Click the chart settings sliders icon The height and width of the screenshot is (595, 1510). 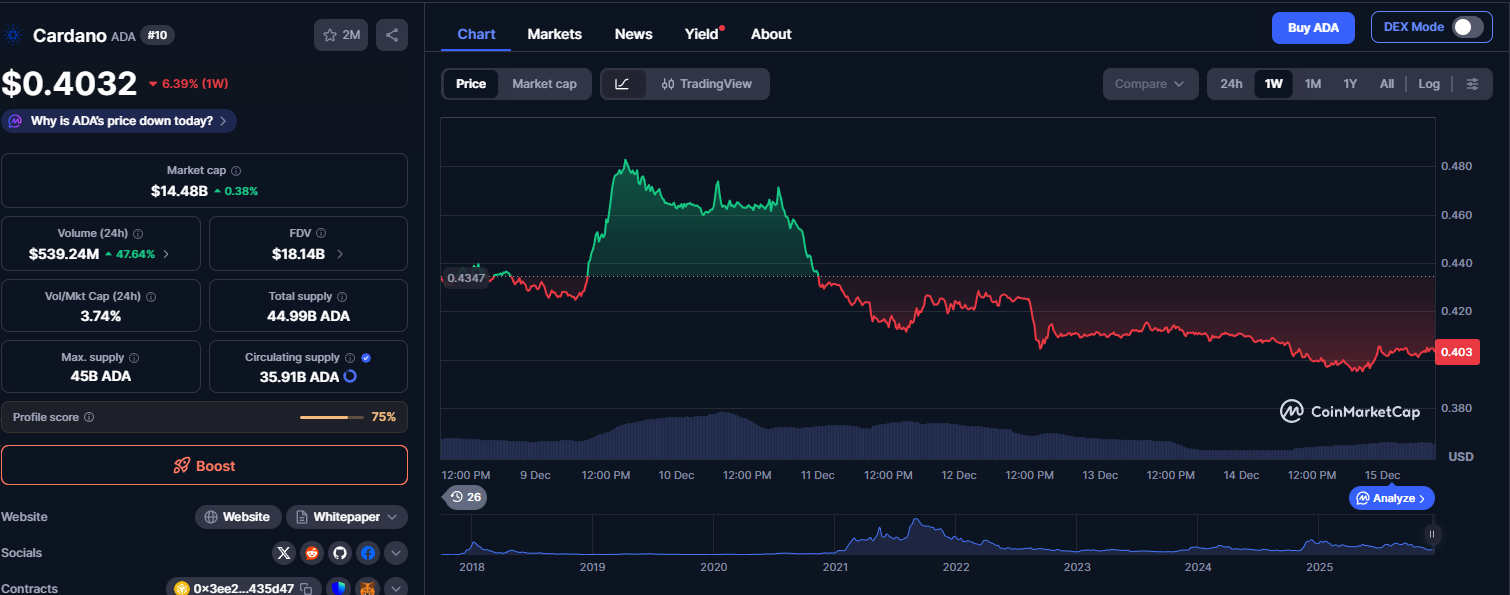(1472, 83)
